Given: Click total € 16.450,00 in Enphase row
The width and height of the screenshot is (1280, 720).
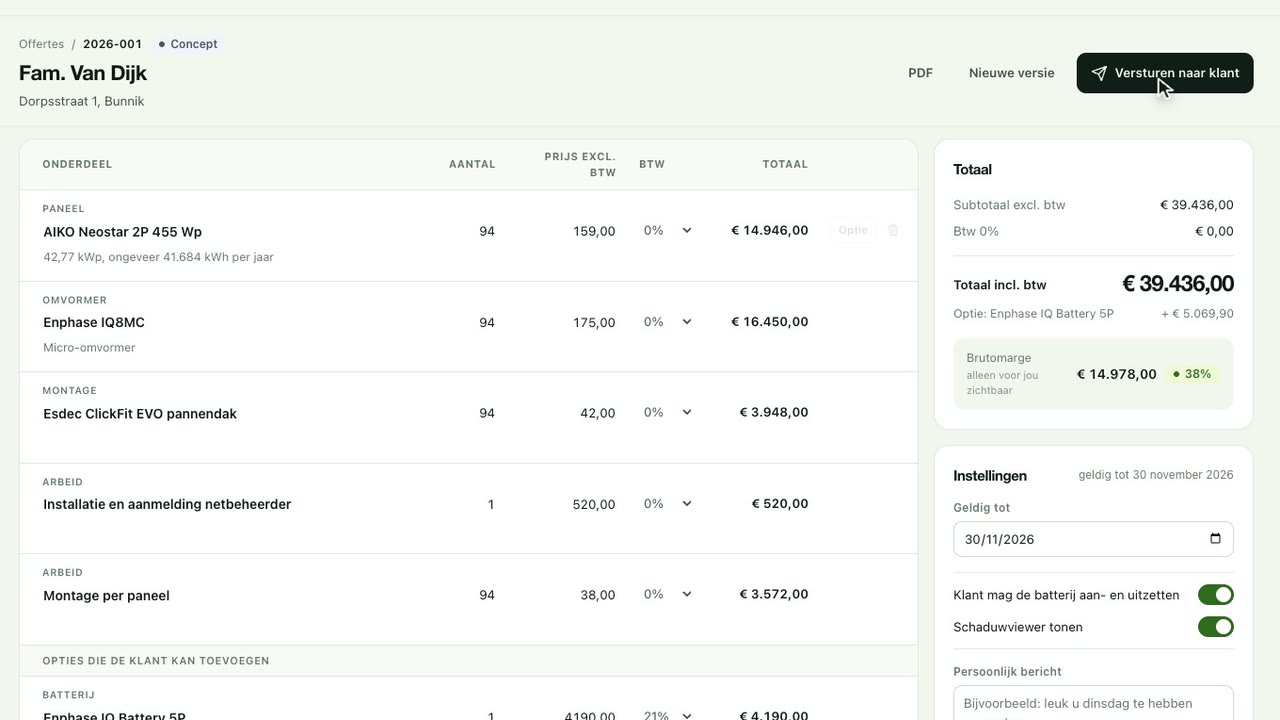Looking at the screenshot, I should (769, 322).
